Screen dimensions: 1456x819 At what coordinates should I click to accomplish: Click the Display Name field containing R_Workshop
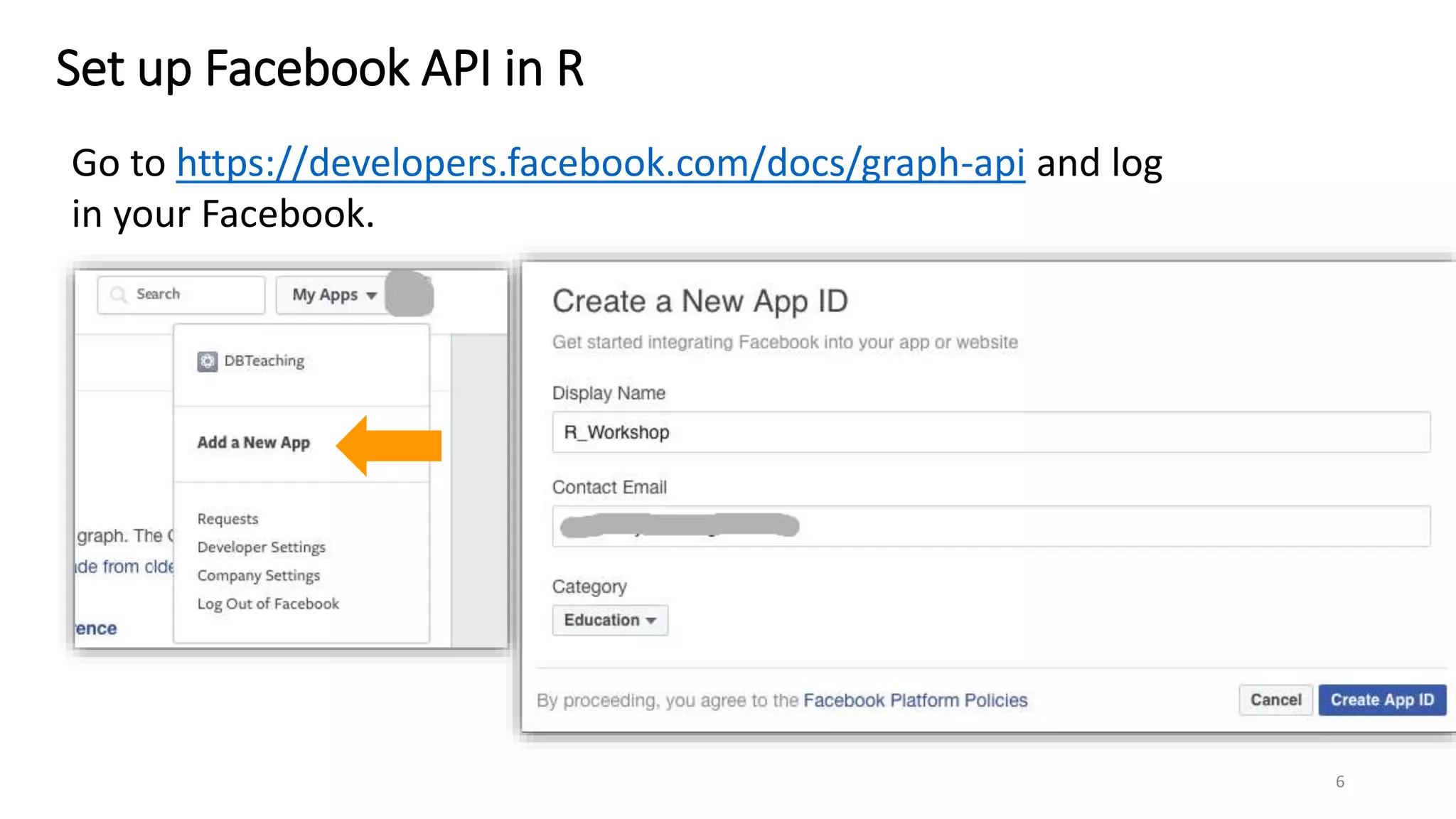coord(991,432)
